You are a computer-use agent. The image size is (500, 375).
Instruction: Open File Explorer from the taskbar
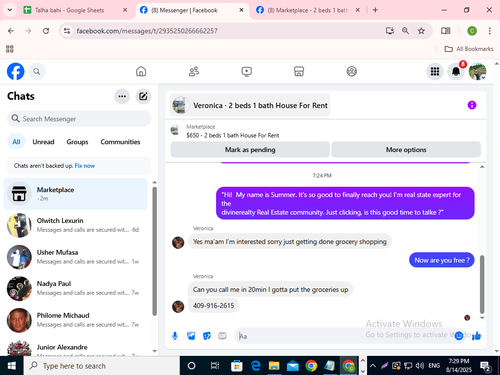[274, 366]
